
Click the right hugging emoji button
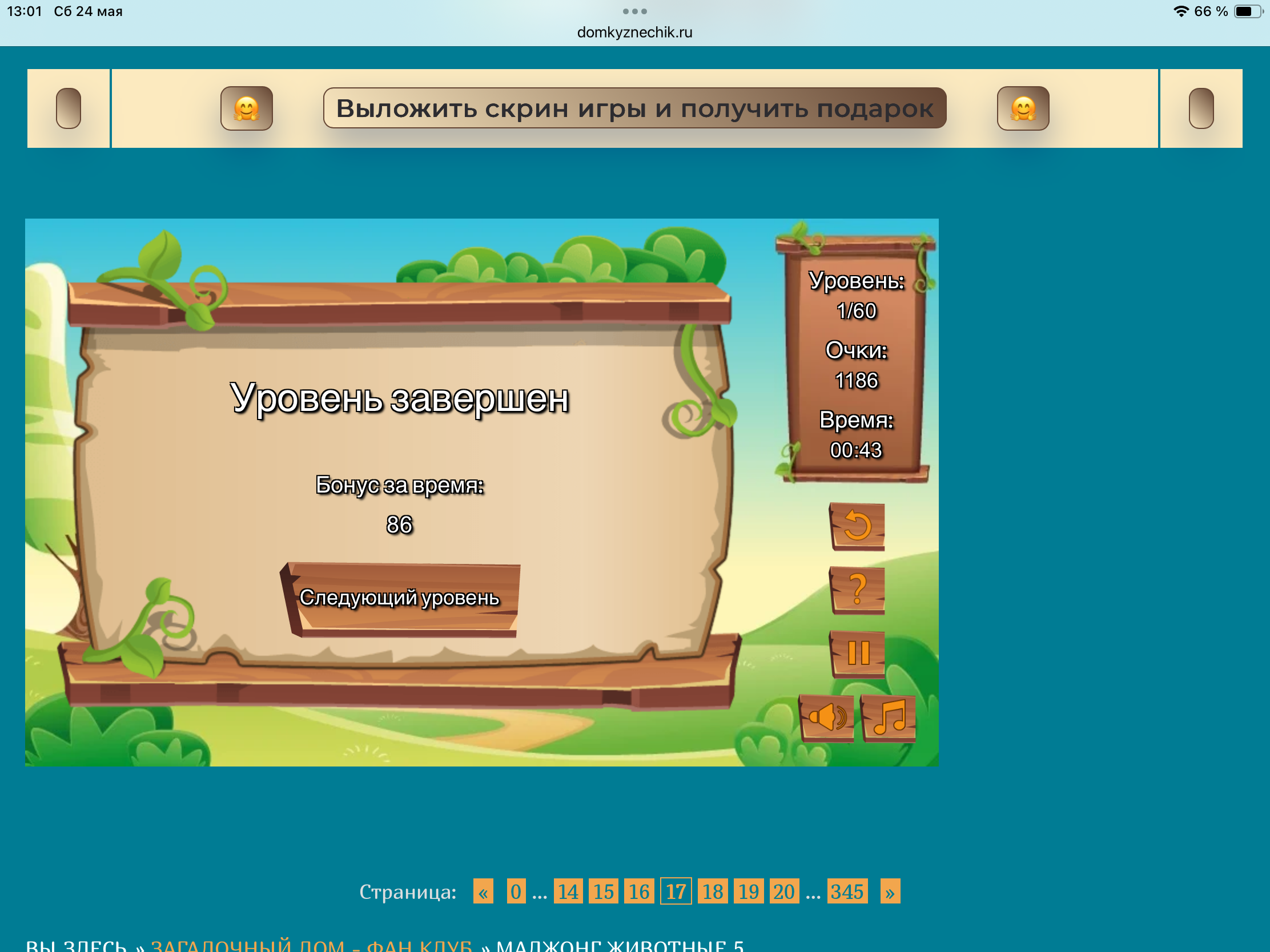tap(1023, 108)
